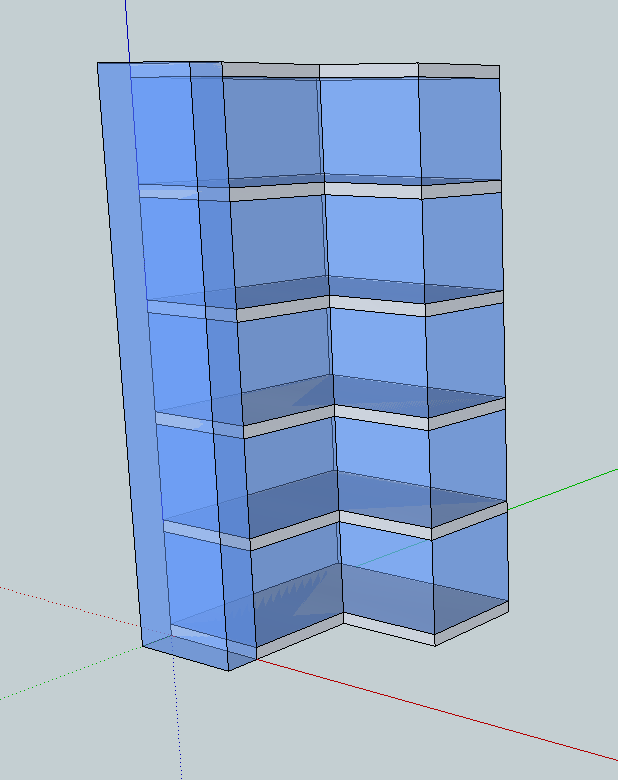Click the dotted blue axis below the model

coord(176,720)
